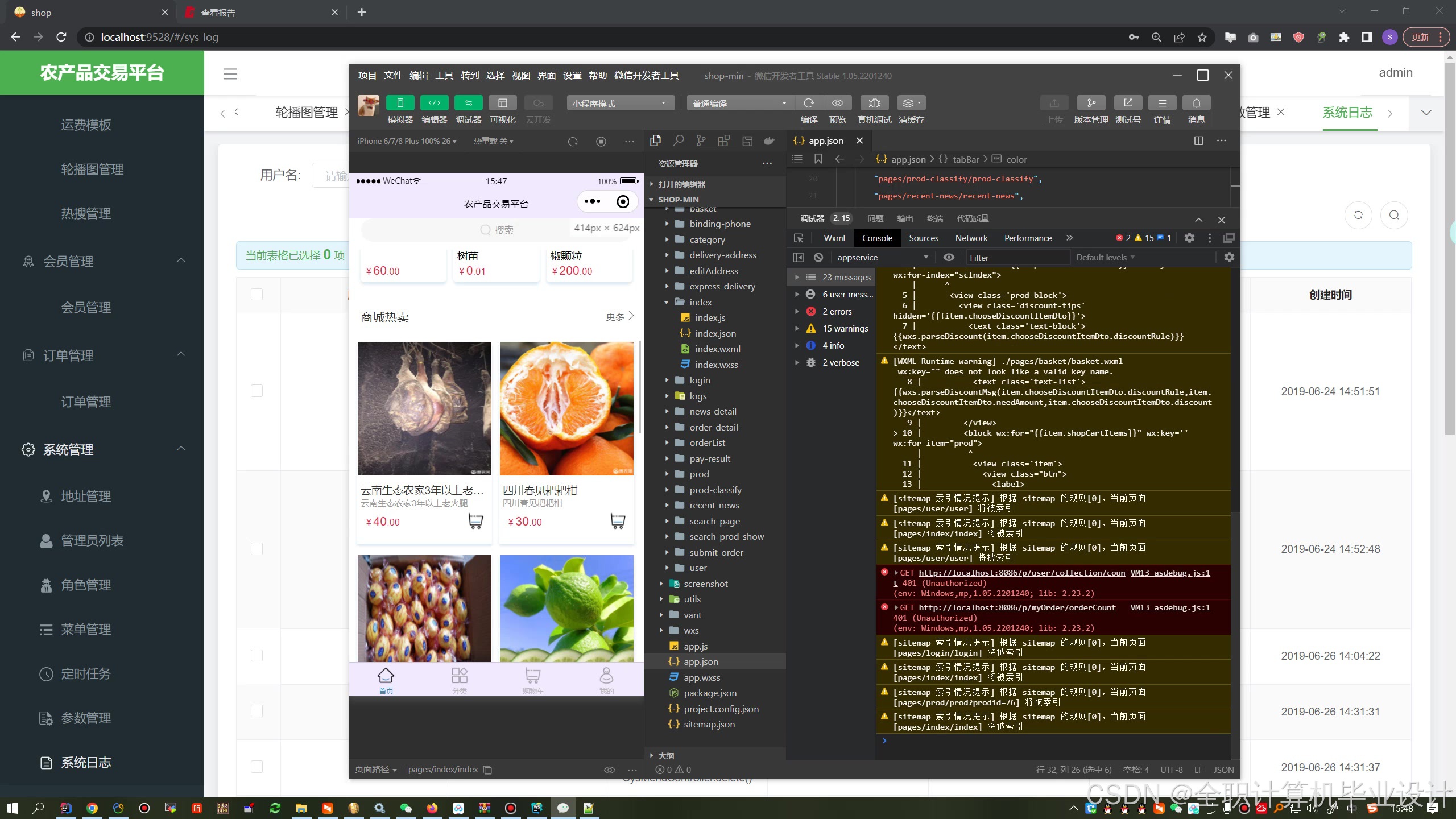The image size is (1456, 819).
Task: Click the clear console icon
Action: click(818, 258)
